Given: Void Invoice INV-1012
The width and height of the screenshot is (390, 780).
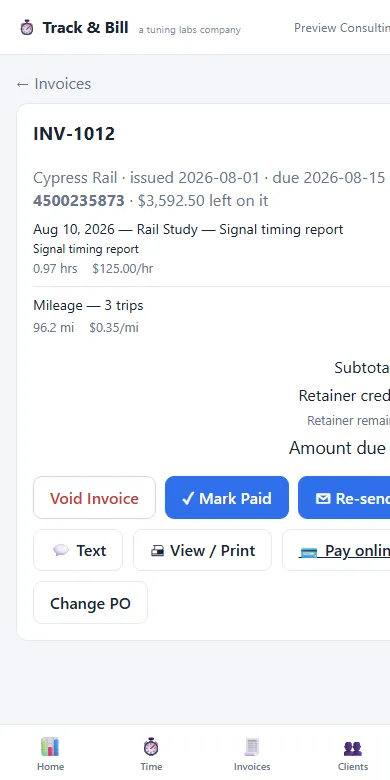Looking at the screenshot, I should (x=95, y=498).
